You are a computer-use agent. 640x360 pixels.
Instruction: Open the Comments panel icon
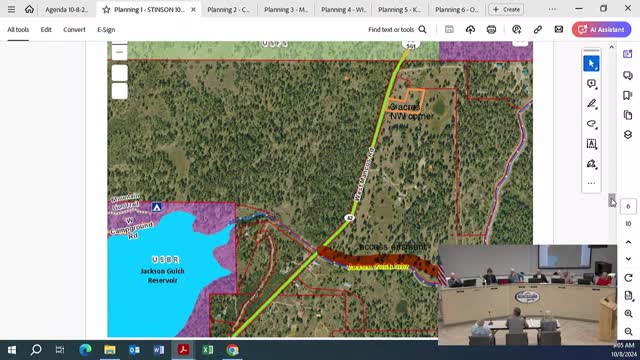(628, 76)
